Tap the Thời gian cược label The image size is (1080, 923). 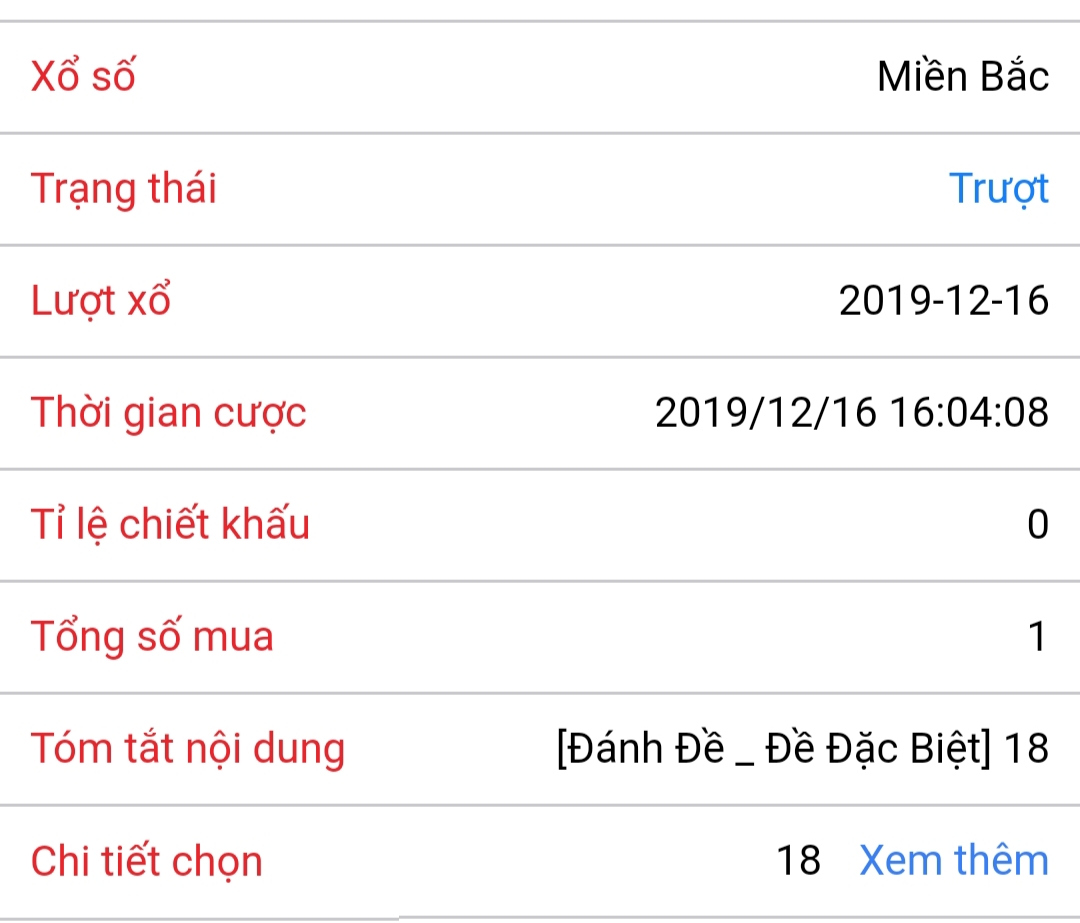(x=168, y=413)
